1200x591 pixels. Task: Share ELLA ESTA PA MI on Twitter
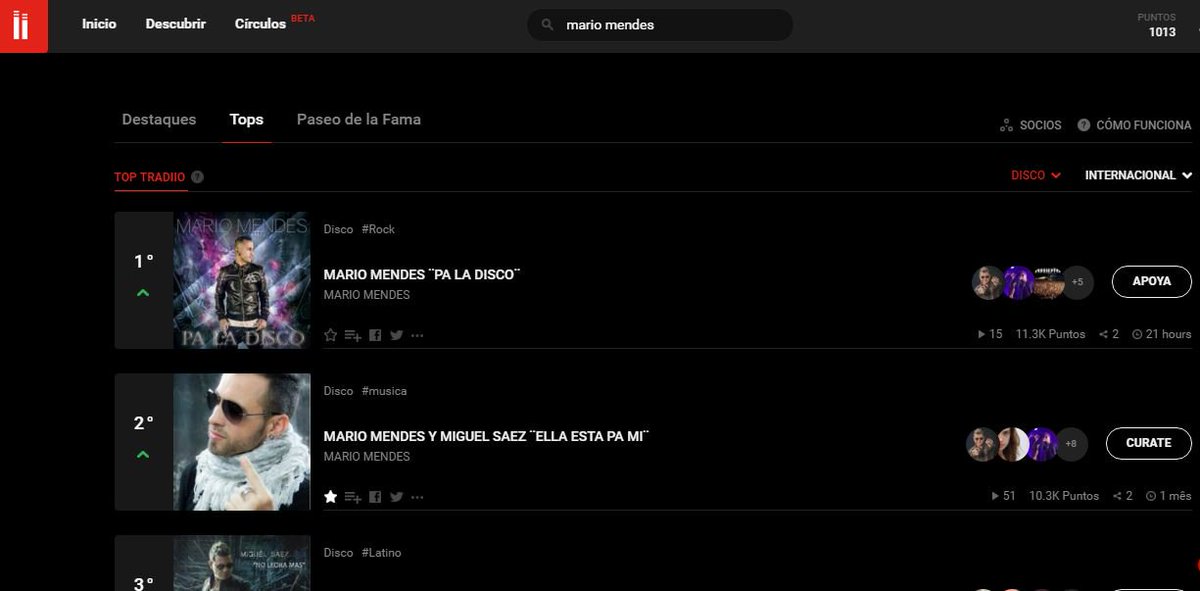coord(396,497)
